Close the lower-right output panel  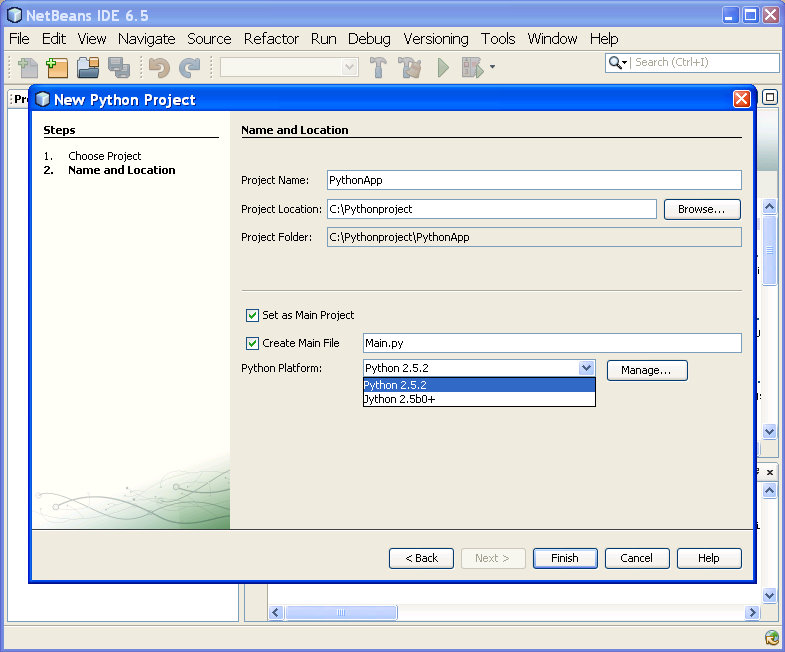pos(770,472)
